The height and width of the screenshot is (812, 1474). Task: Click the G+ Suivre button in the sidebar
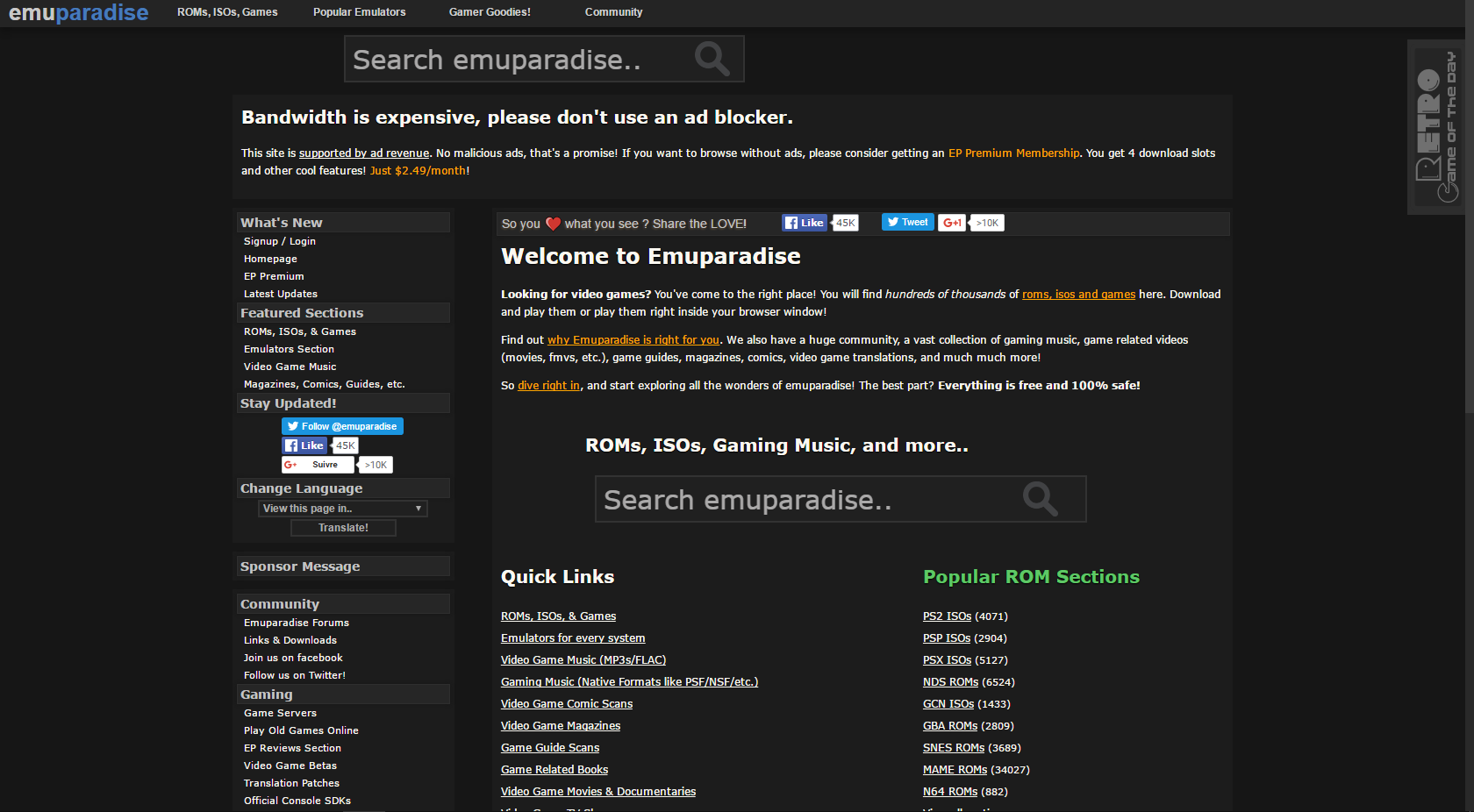pyautogui.click(x=317, y=464)
